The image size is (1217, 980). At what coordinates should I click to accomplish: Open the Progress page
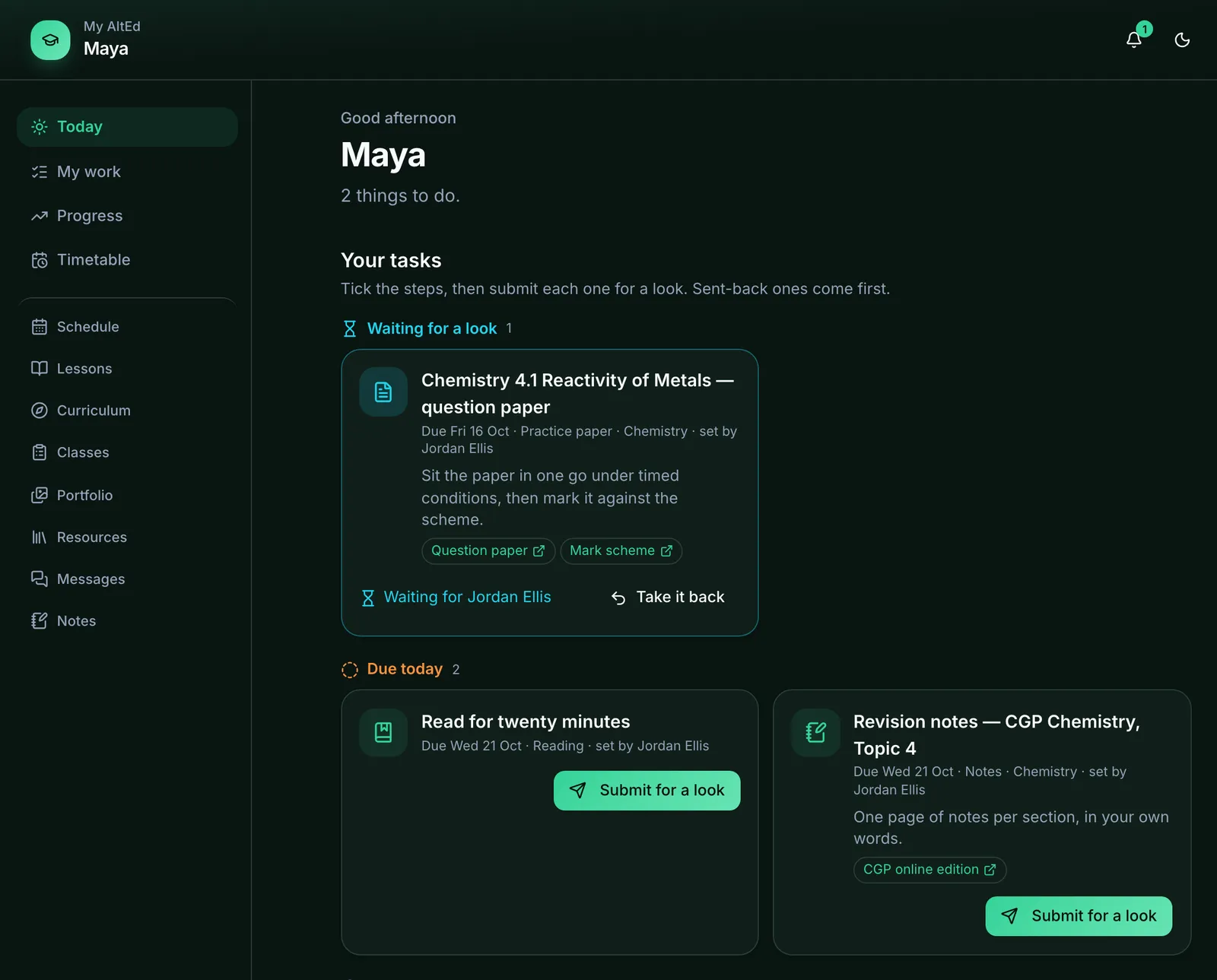[127, 216]
